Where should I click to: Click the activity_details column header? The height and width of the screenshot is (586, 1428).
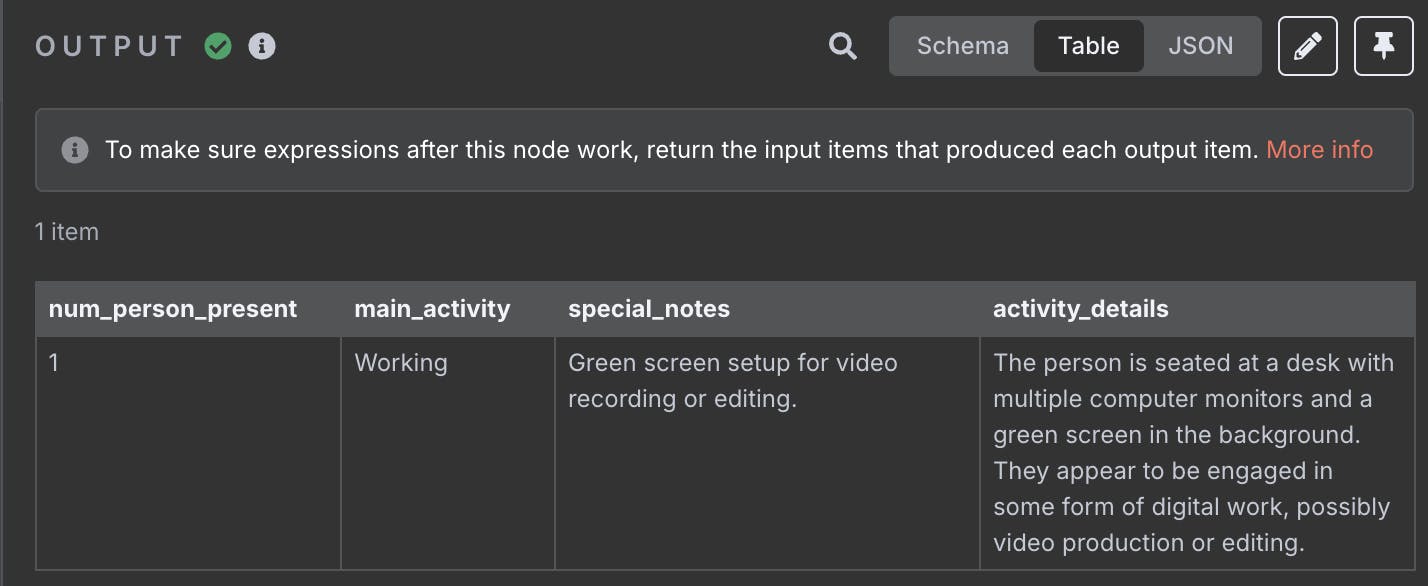tap(1197, 309)
